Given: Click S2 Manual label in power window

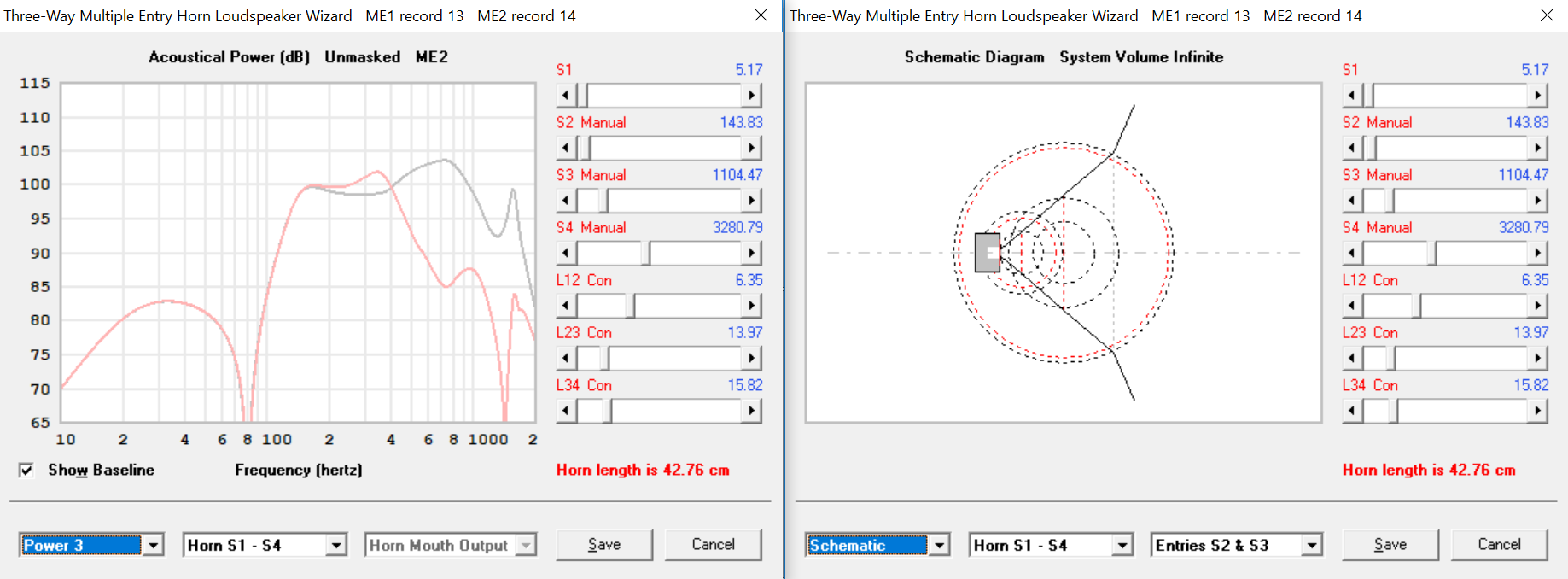Looking at the screenshot, I should point(591,122).
